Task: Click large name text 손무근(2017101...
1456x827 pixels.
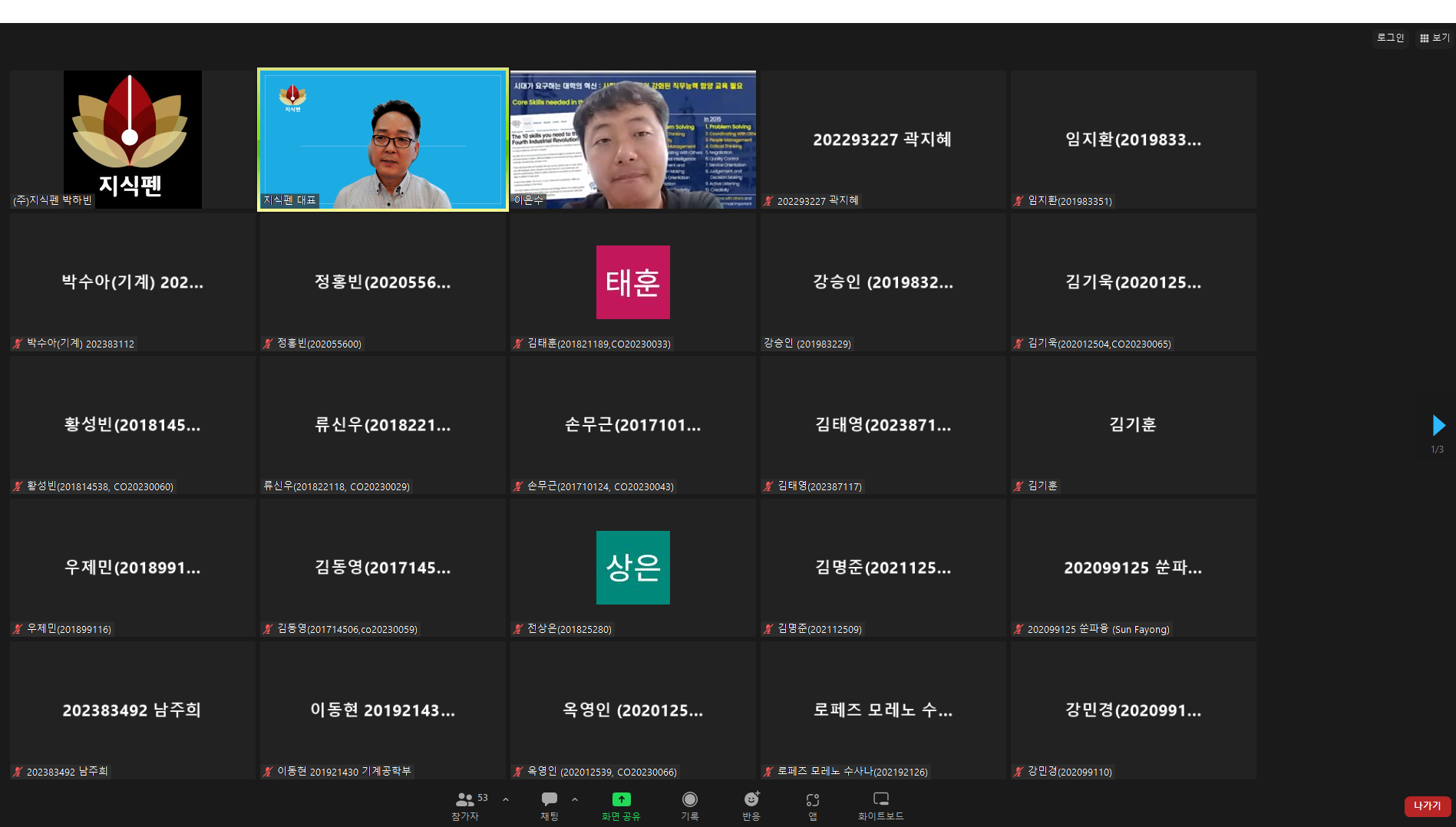Action: [x=633, y=425]
